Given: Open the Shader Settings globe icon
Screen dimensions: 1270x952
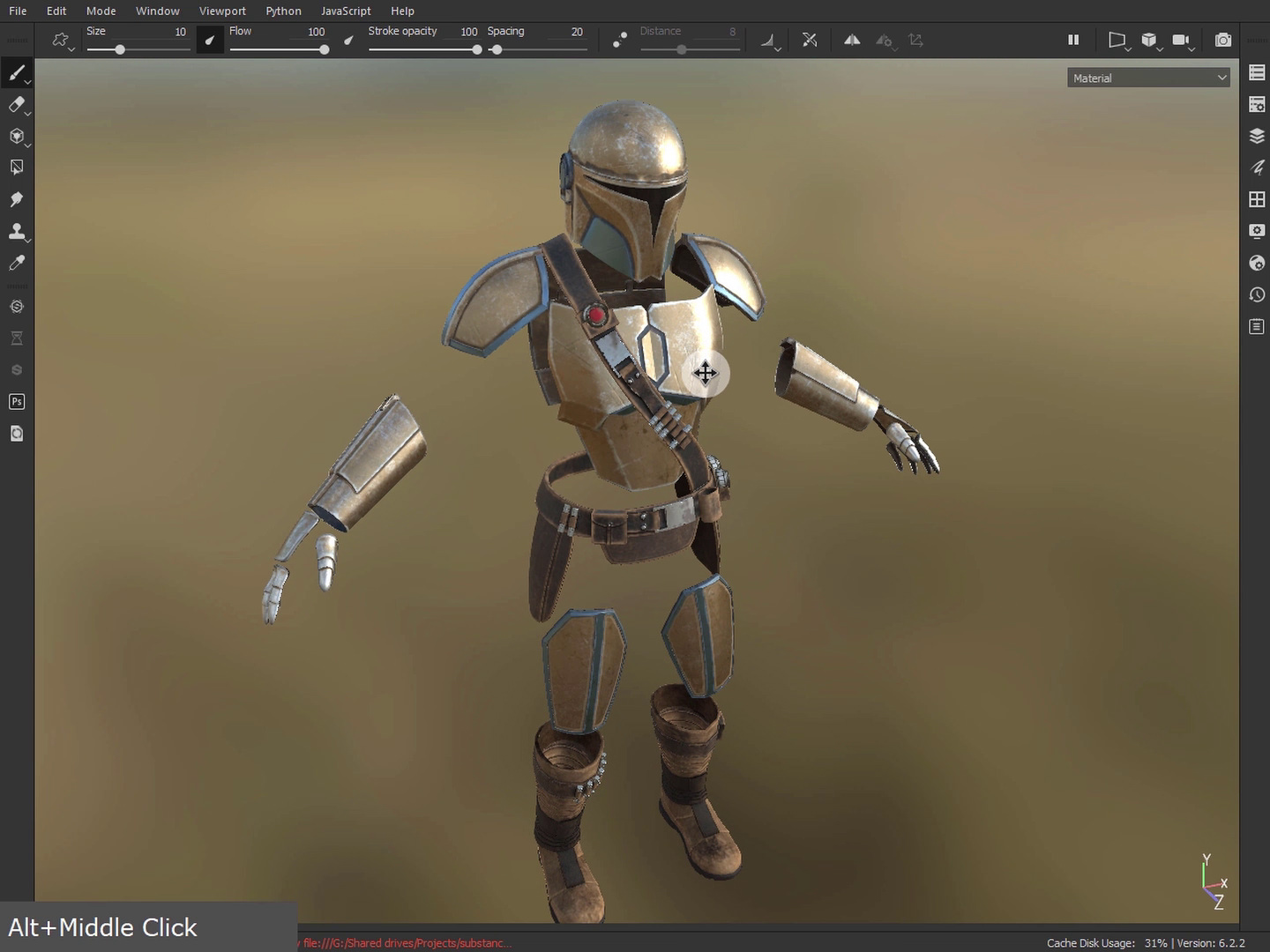Looking at the screenshot, I should [1257, 263].
